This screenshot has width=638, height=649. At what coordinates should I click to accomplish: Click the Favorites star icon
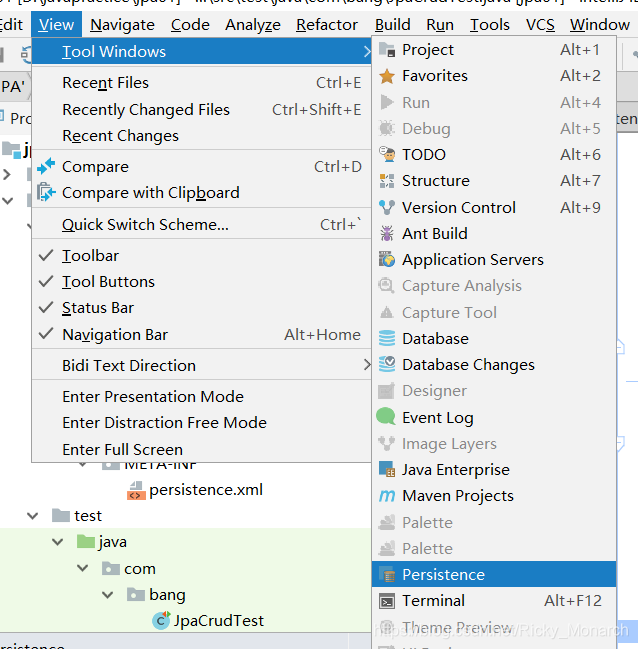(x=387, y=76)
